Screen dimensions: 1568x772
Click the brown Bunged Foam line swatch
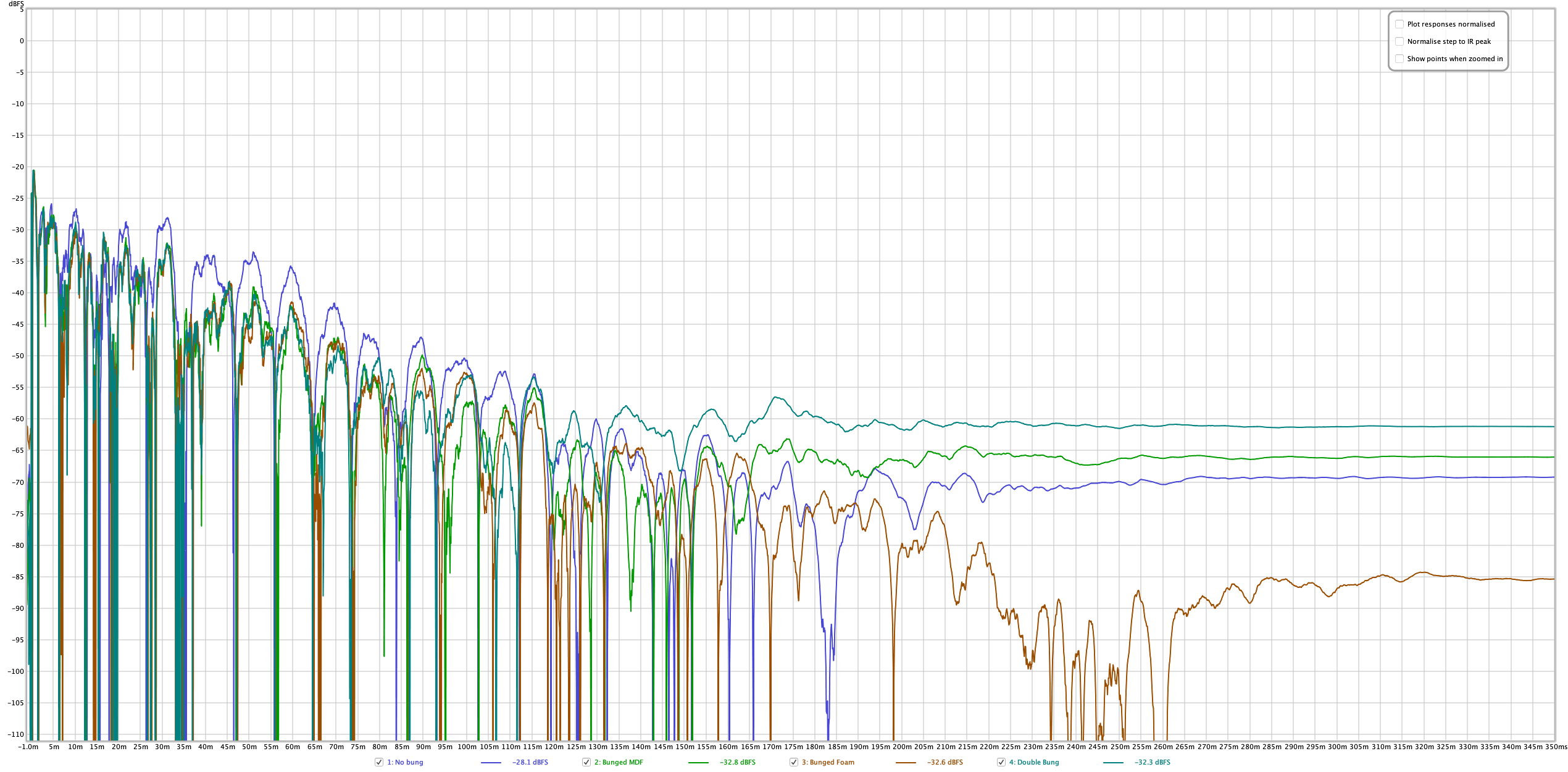point(906,763)
